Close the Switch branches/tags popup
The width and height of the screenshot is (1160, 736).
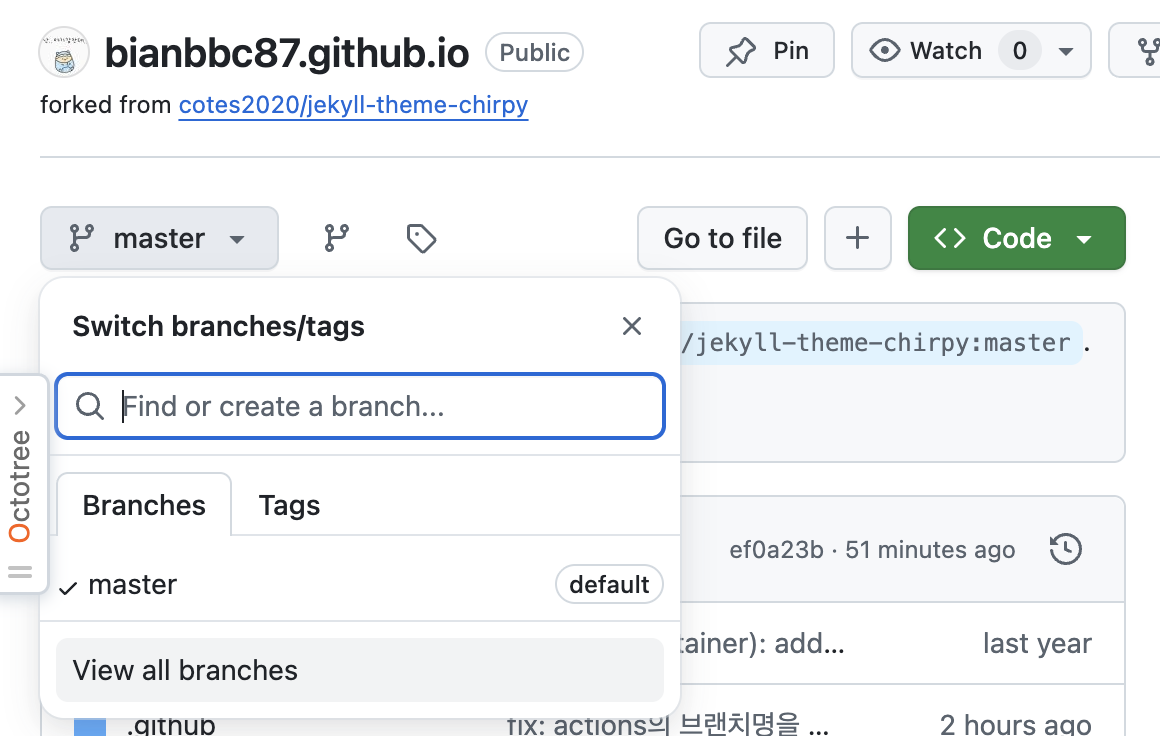tap(631, 326)
